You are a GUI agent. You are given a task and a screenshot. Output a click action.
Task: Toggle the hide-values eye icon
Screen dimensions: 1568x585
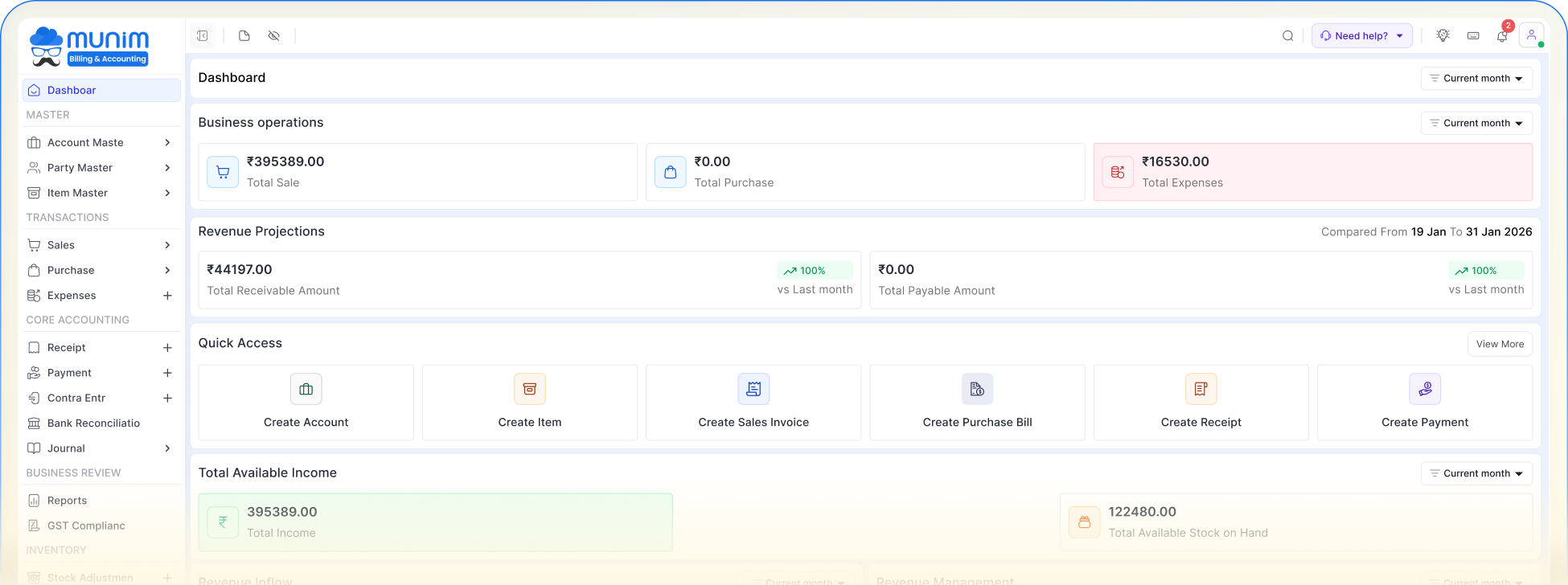coord(274,36)
